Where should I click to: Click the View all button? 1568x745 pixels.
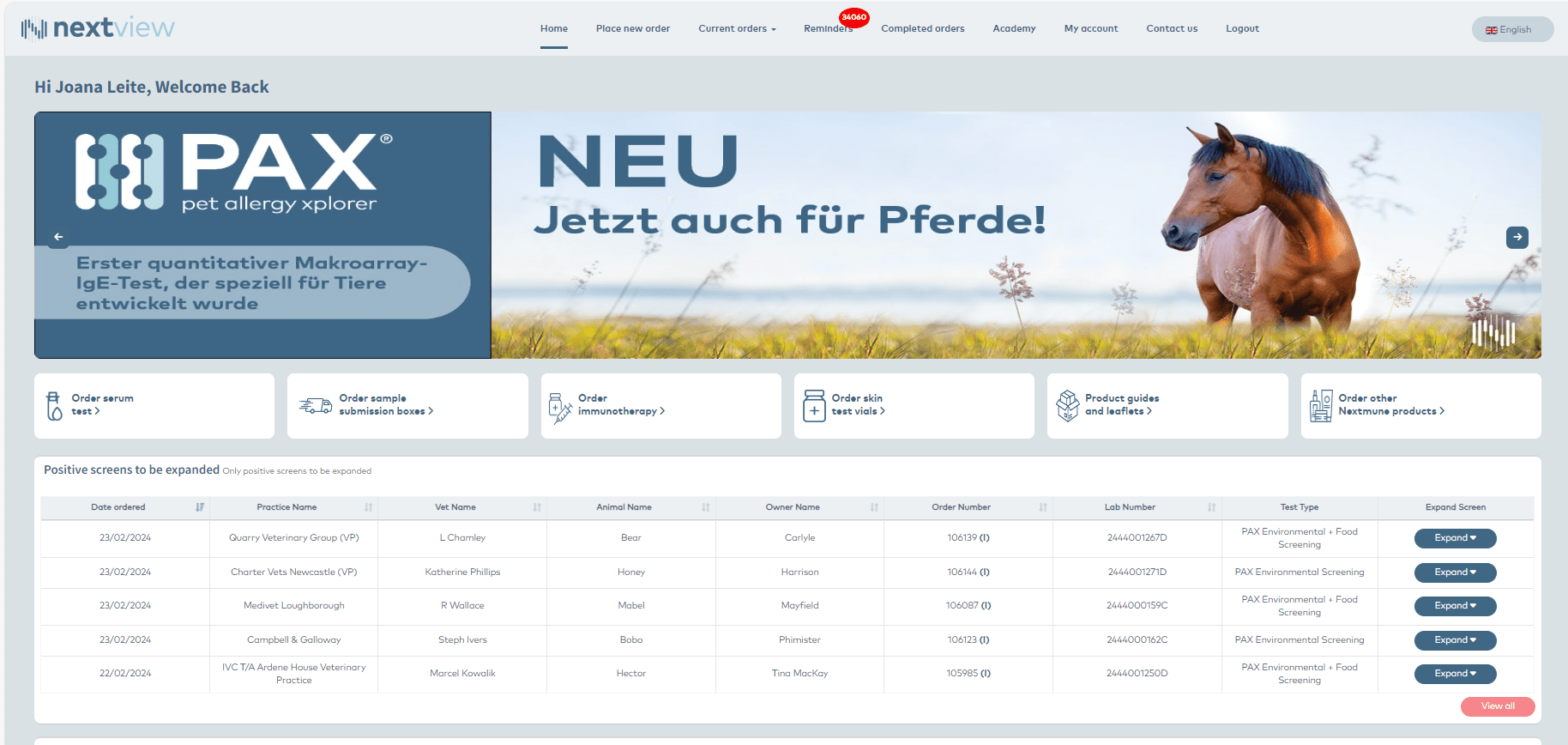pyautogui.click(x=1498, y=706)
